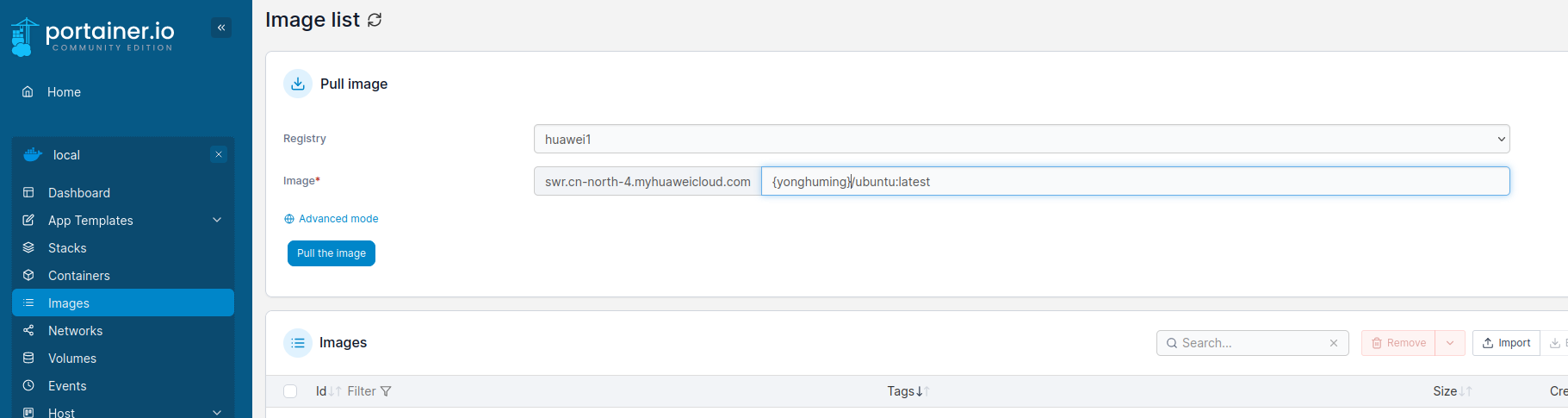Go to Stacks
Image resolution: width=1568 pixels, height=418 pixels.
coord(67,248)
